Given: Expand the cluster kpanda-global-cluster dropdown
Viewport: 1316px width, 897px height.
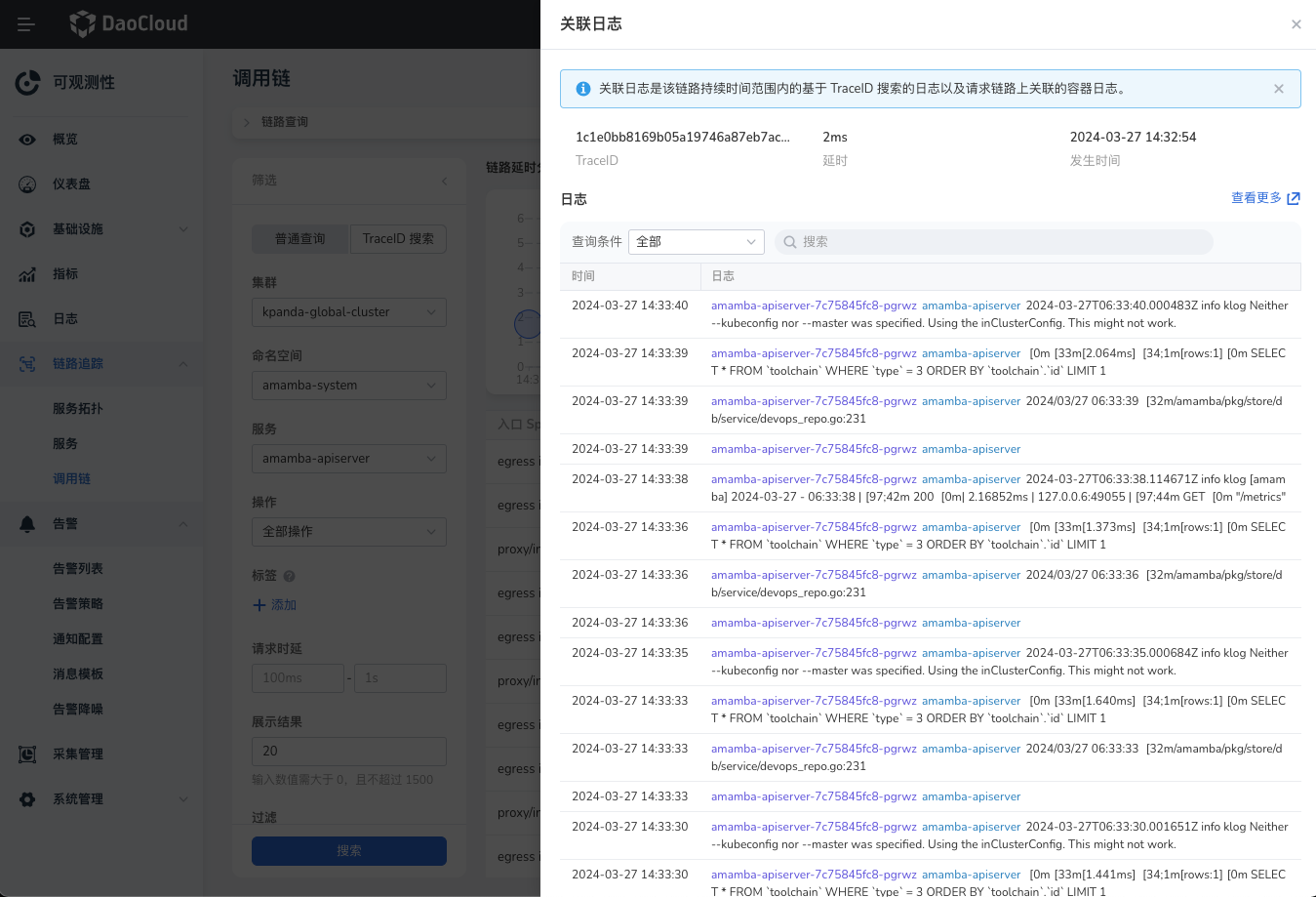Looking at the screenshot, I should [x=348, y=312].
